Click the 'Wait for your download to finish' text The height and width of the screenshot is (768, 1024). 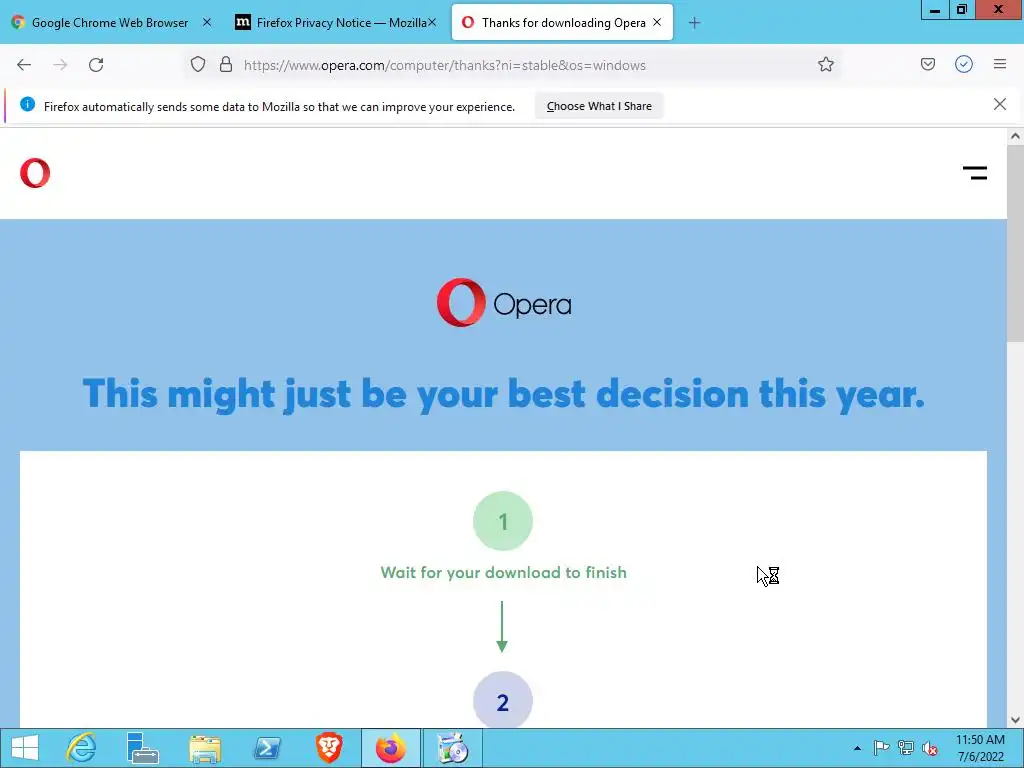504,573
